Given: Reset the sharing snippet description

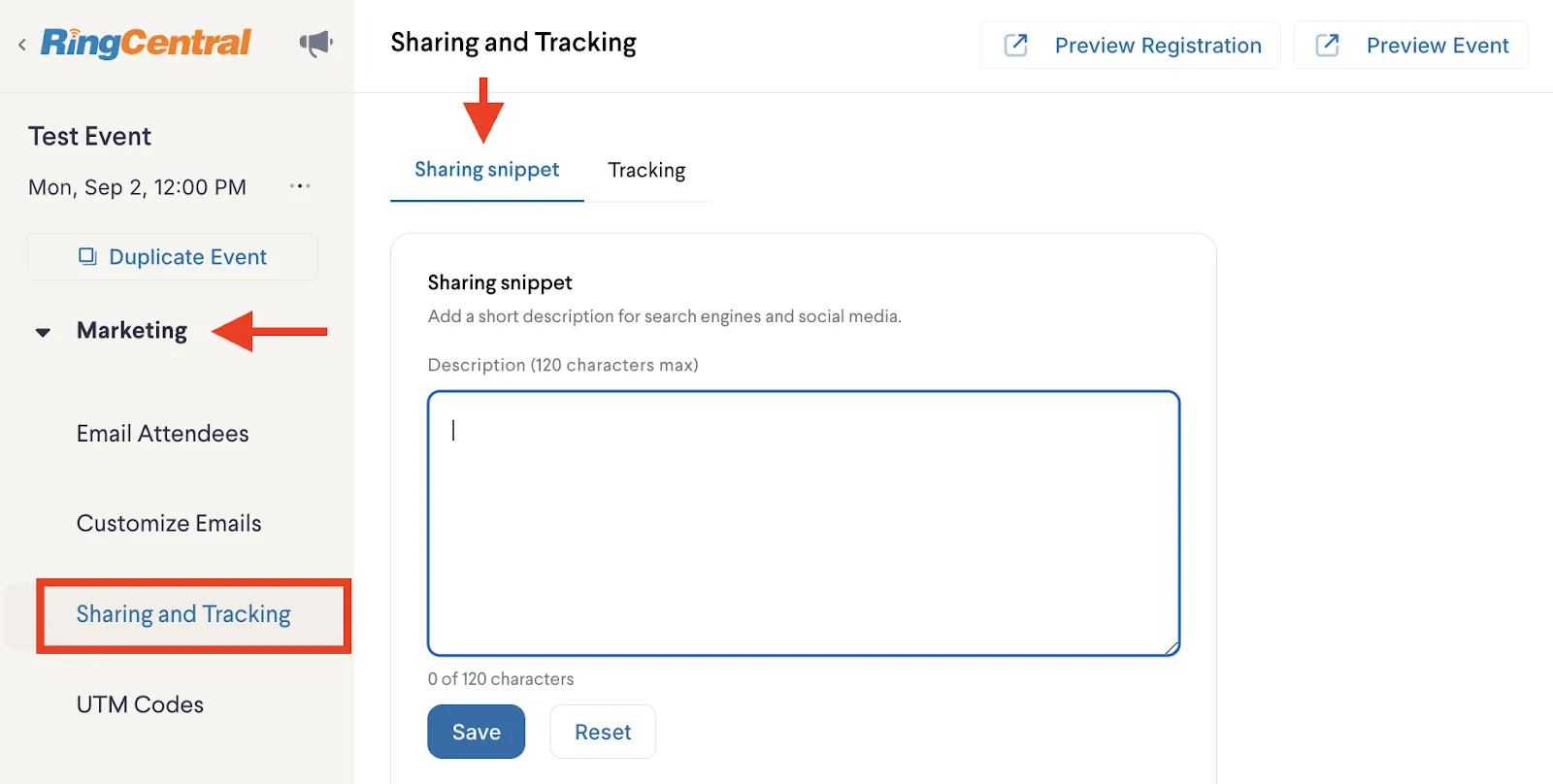Looking at the screenshot, I should [602, 732].
